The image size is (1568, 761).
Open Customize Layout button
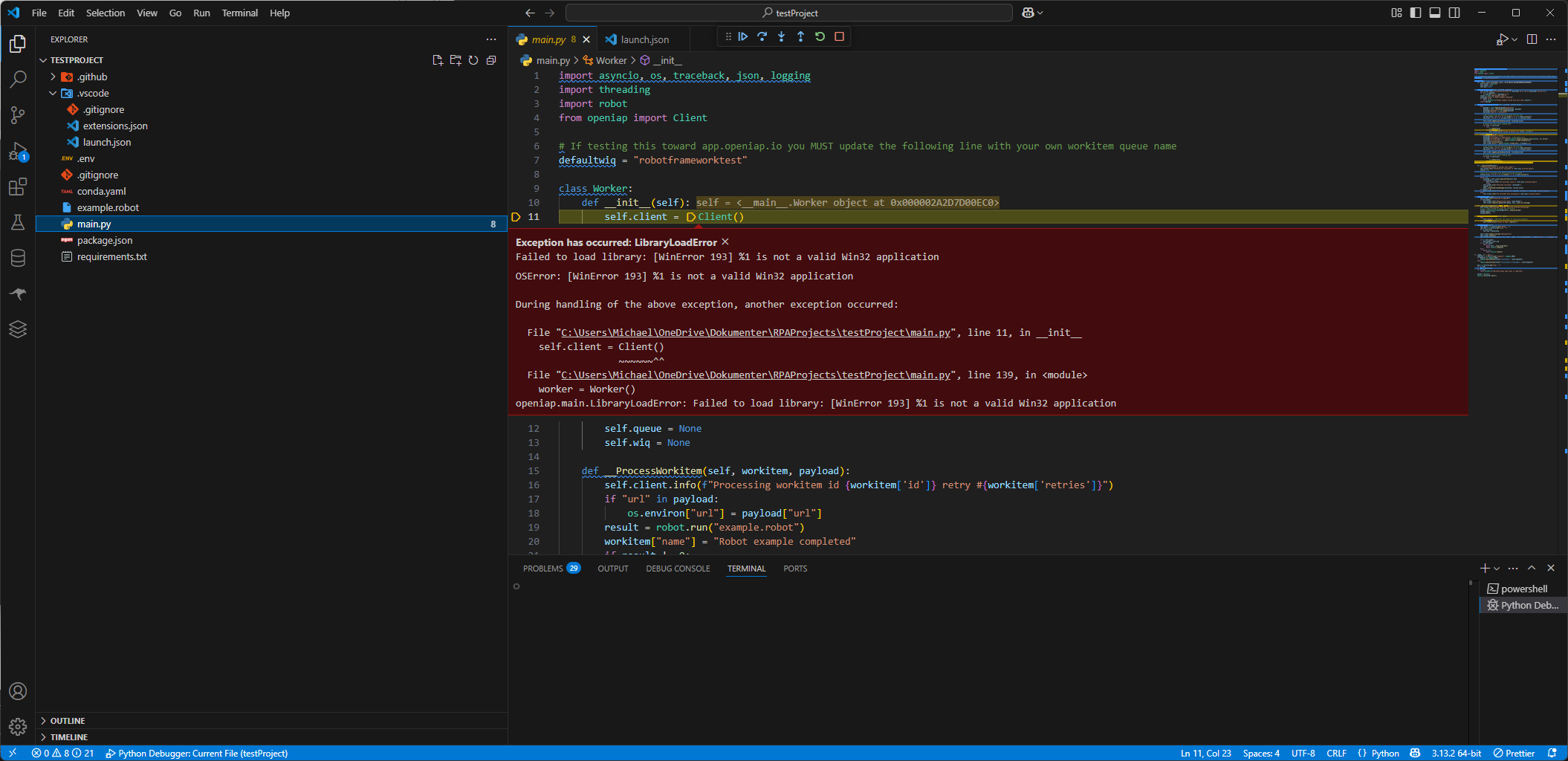point(1396,13)
